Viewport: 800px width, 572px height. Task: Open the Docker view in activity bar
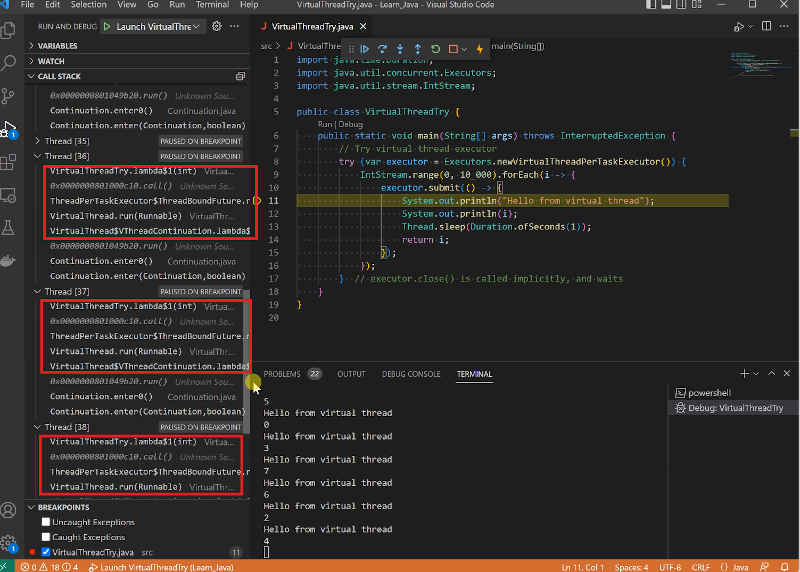point(8,260)
